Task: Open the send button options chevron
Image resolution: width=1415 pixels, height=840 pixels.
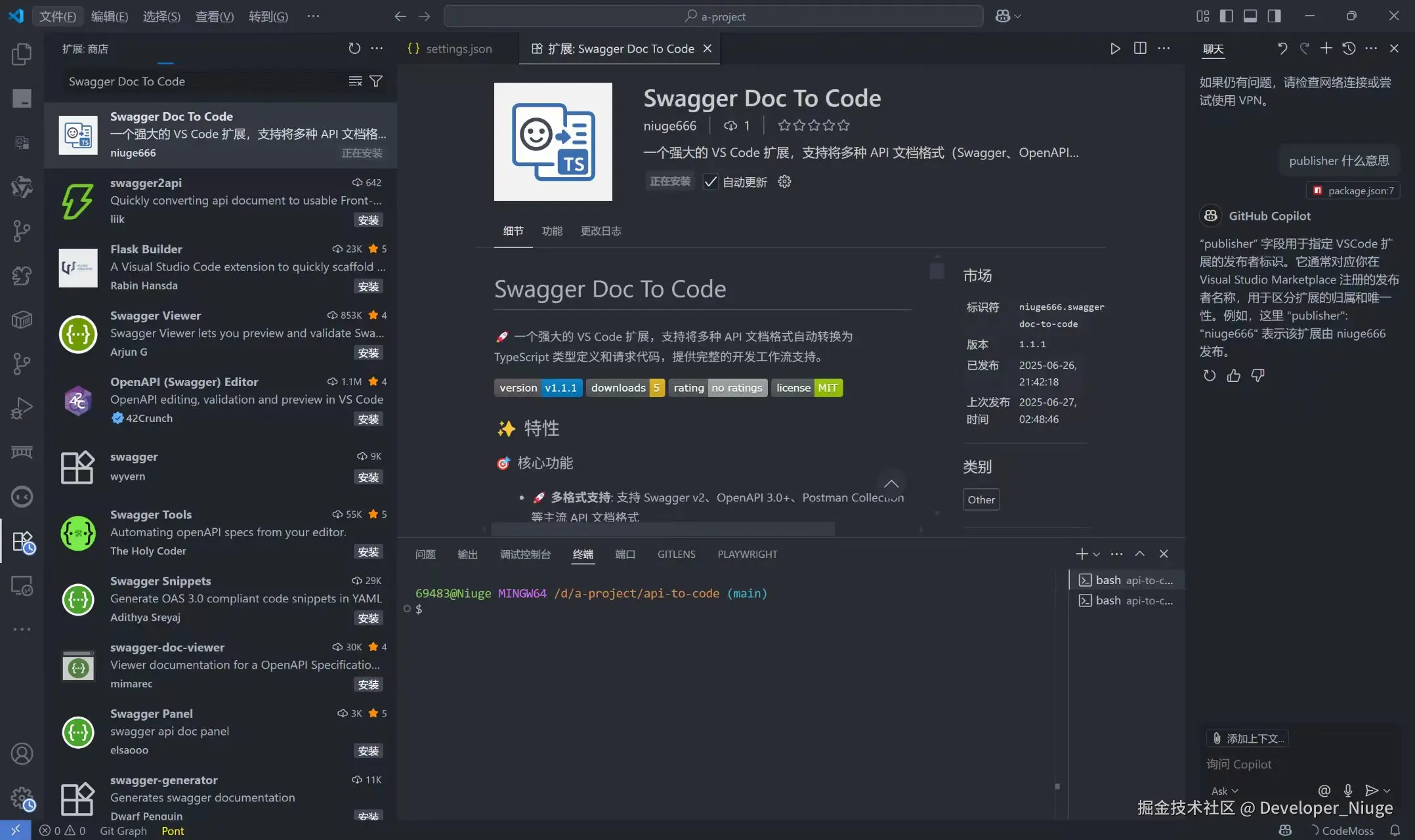Action: click(1387, 791)
